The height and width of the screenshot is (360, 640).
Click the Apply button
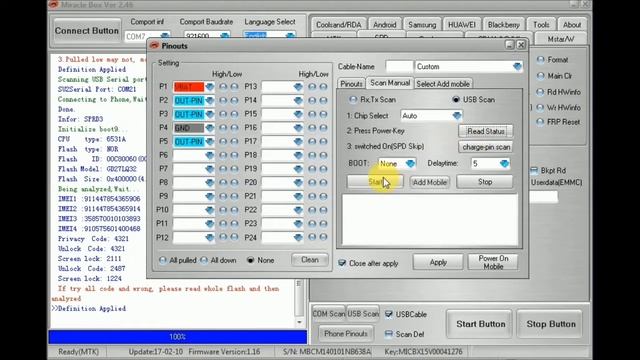coord(438,262)
